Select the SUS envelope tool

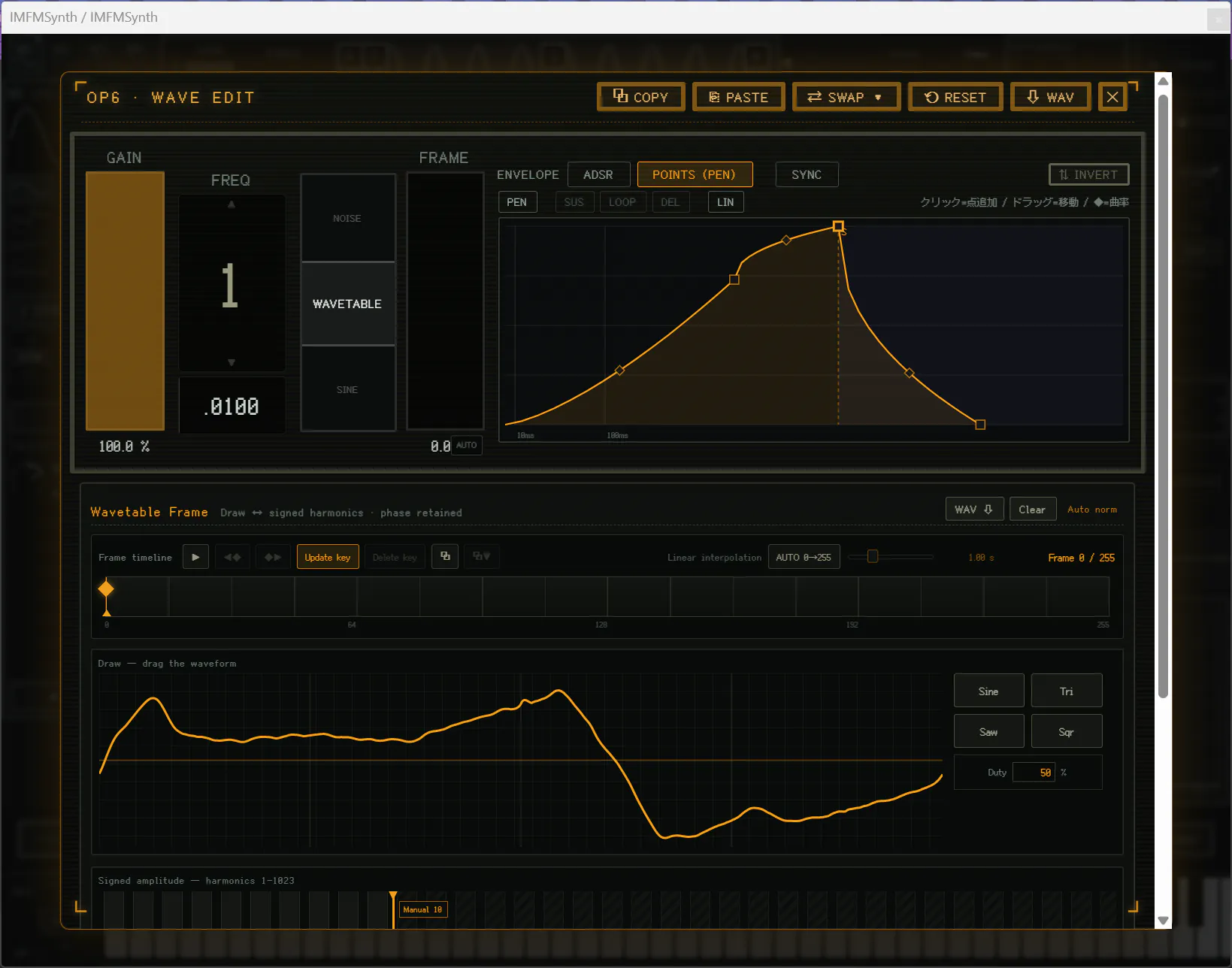pyautogui.click(x=574, y=202)
